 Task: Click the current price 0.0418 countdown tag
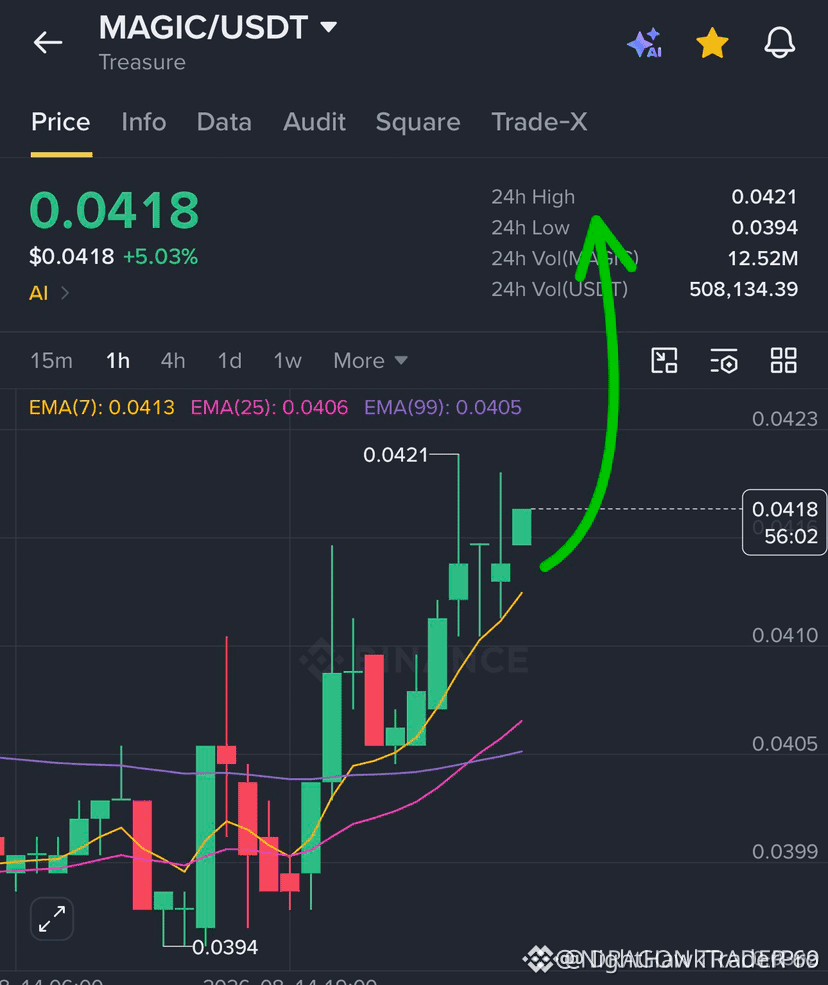[785, 522]
